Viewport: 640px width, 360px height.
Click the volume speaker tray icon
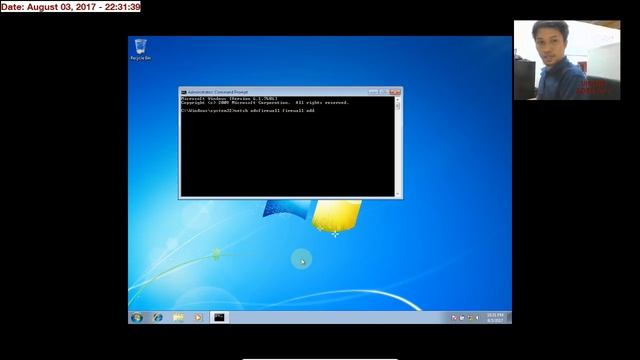click(x=477, y=317)
